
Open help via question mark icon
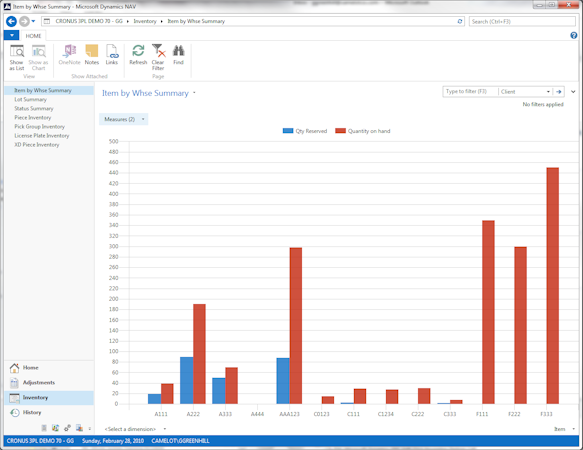[574, 35]
